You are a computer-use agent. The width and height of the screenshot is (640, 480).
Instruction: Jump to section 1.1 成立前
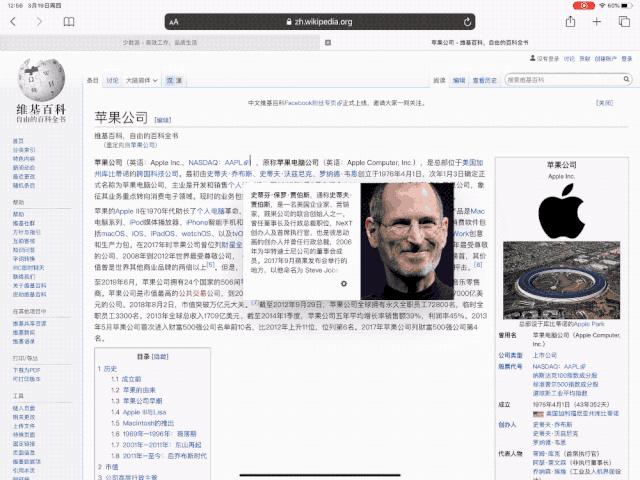(x=126, y=379)
